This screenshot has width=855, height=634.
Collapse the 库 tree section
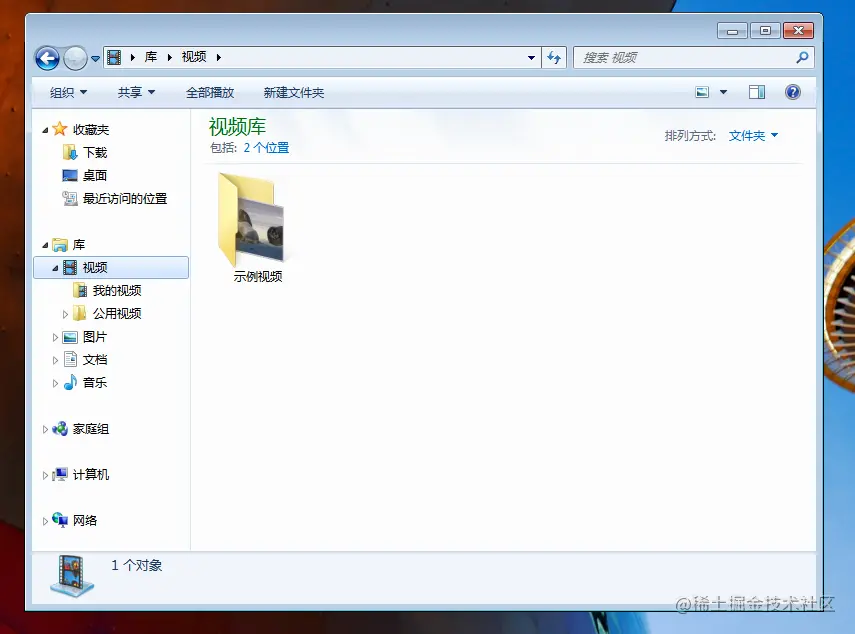[44, 244]
